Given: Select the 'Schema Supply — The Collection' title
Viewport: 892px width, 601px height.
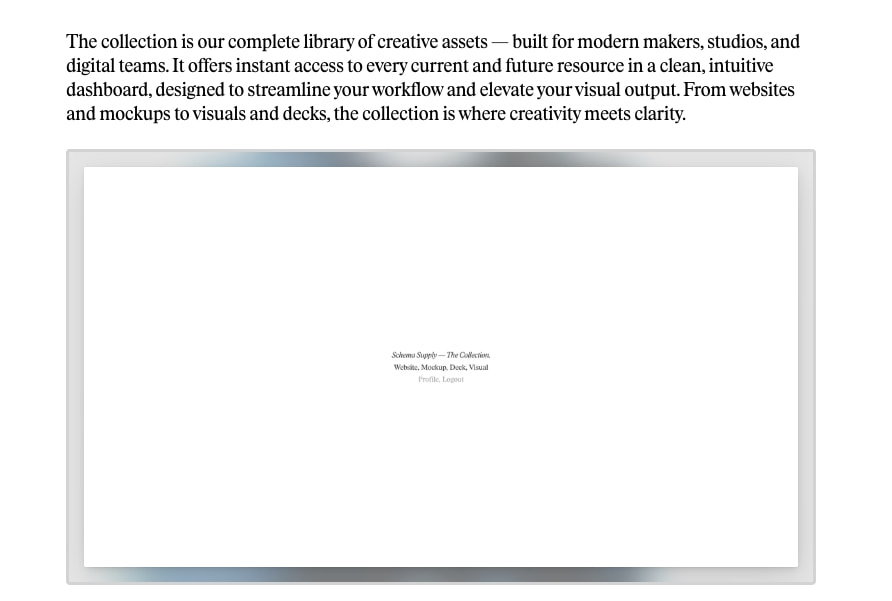Looking at the screenshot, I should 441,355.
